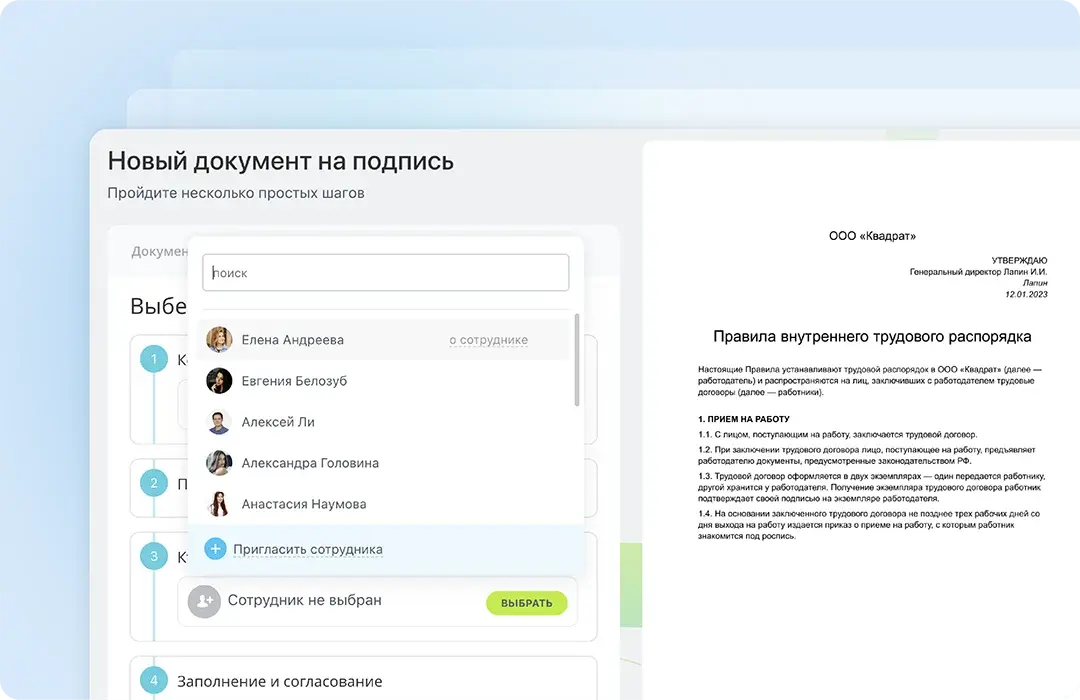Select Анастасия Наумова from the list
Screen dimensions: 1080x700
coord(384,504)
